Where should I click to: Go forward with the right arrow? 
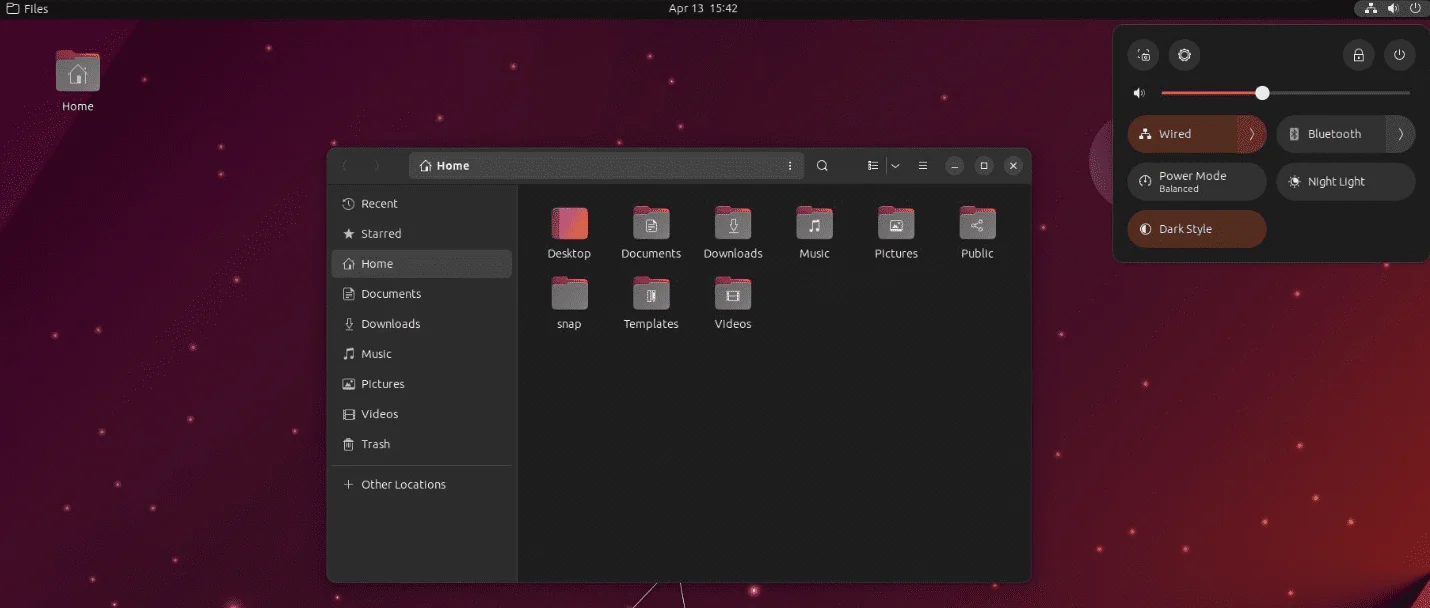[376, 166]
